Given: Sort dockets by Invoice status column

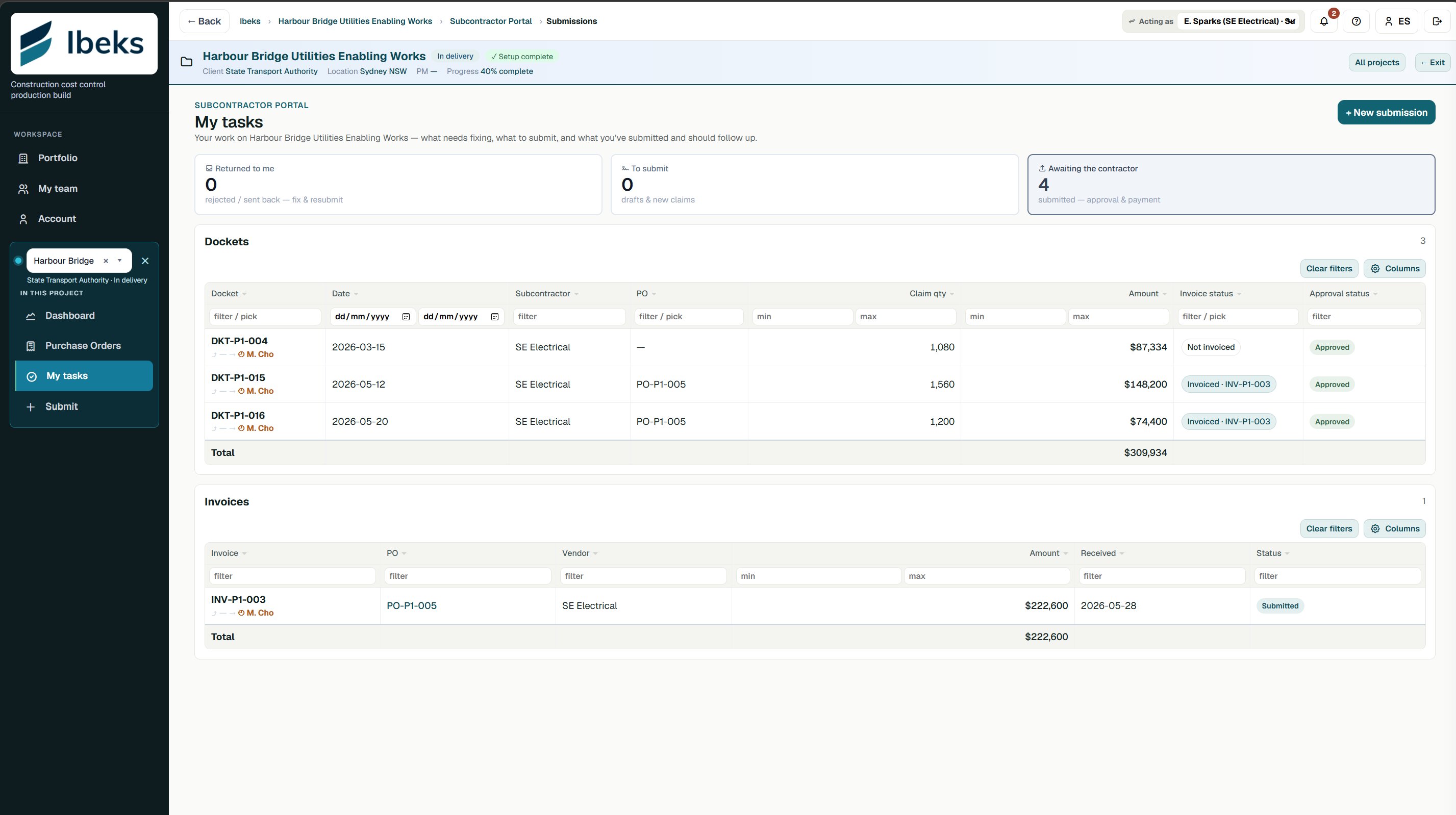Looking at the screenshot, I should click(x=1210, y=293).
